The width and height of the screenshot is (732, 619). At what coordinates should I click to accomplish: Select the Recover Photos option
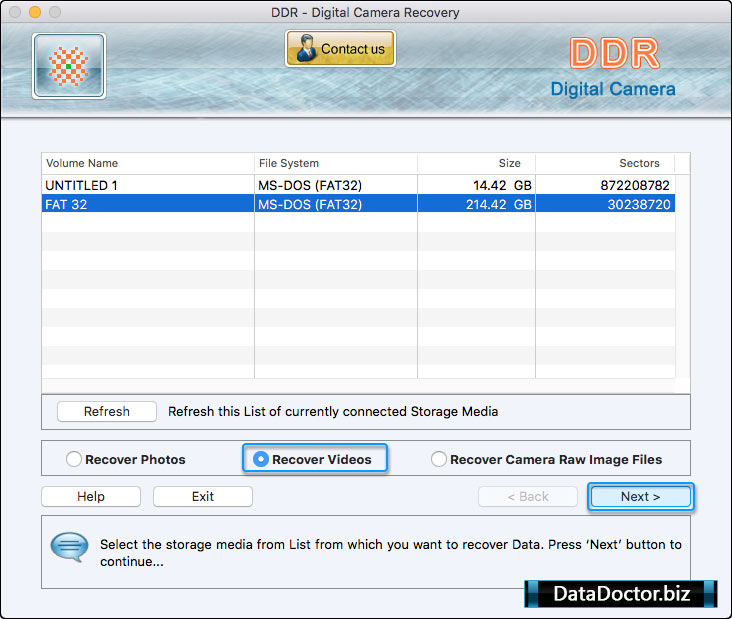126,459
